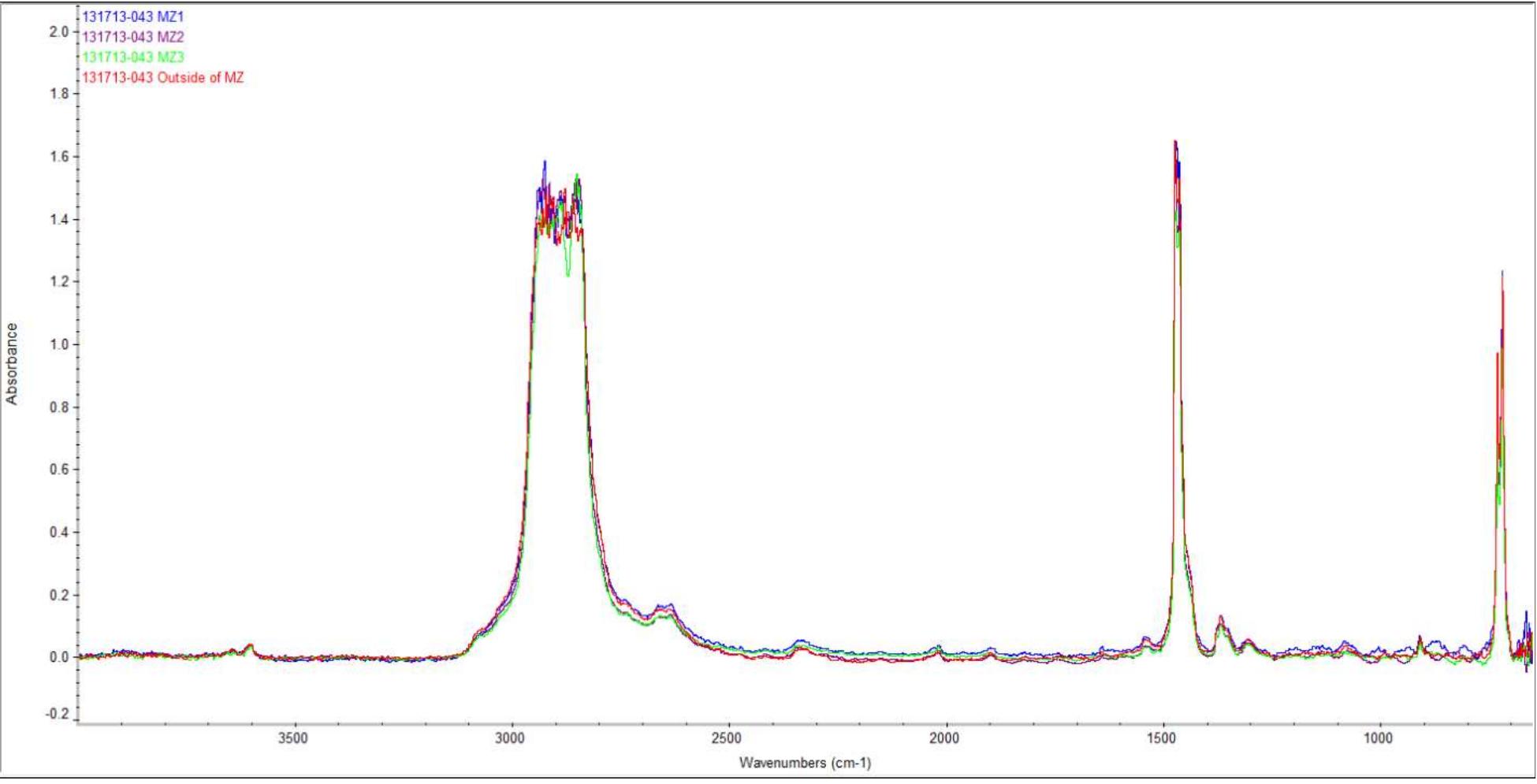Click the 1.4 absorbance axis label

[59, 219]
